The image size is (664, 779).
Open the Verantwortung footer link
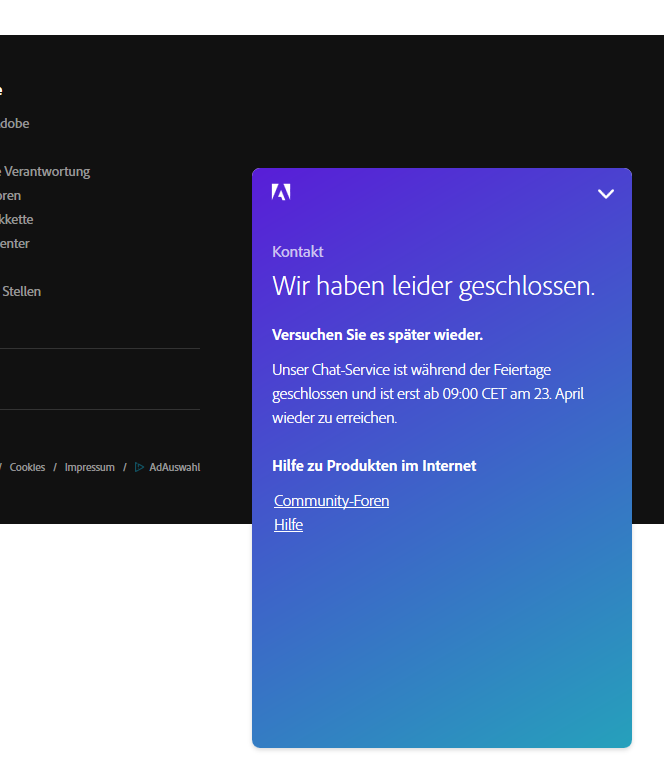pos(45,171)
